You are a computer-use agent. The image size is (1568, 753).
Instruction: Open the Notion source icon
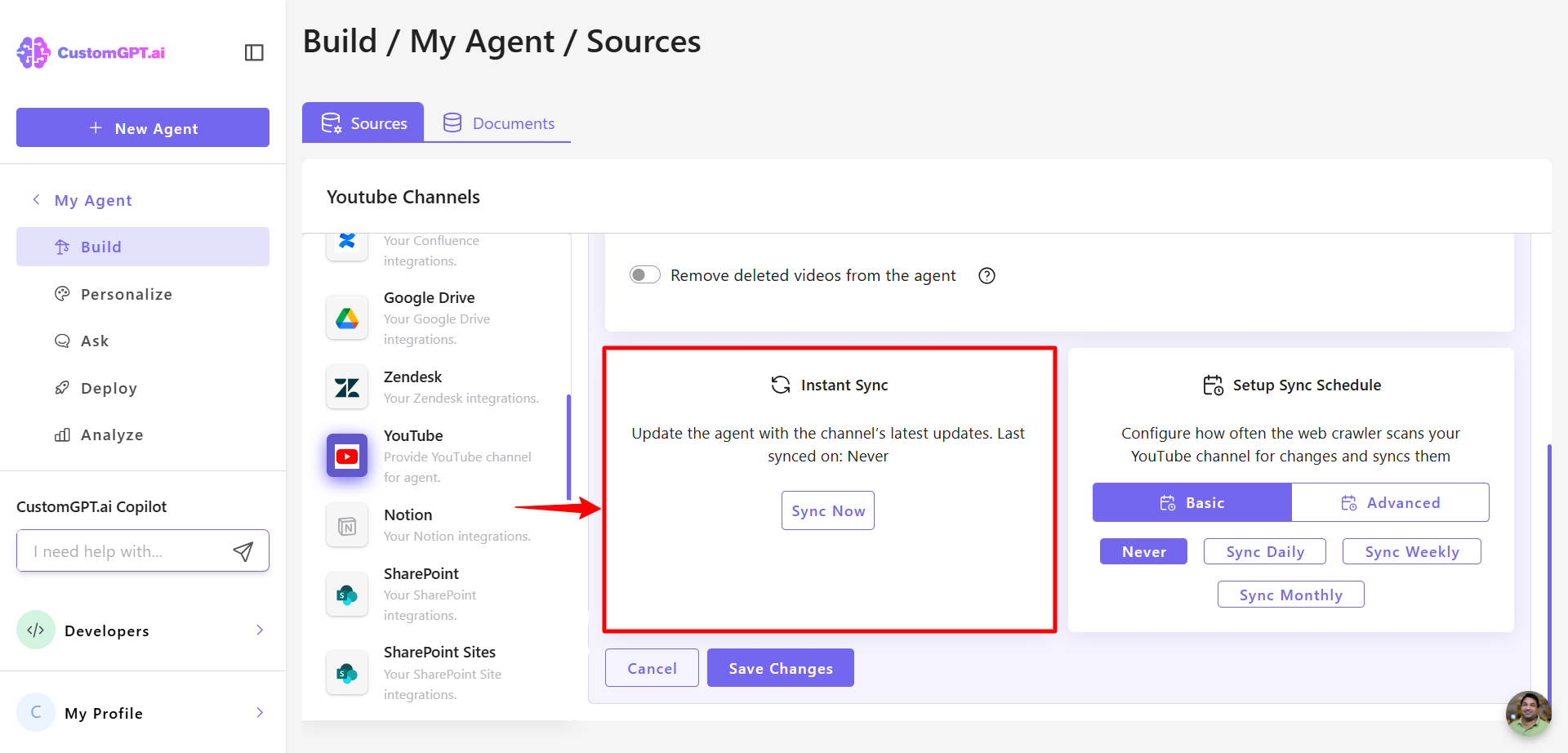point(347,525)
